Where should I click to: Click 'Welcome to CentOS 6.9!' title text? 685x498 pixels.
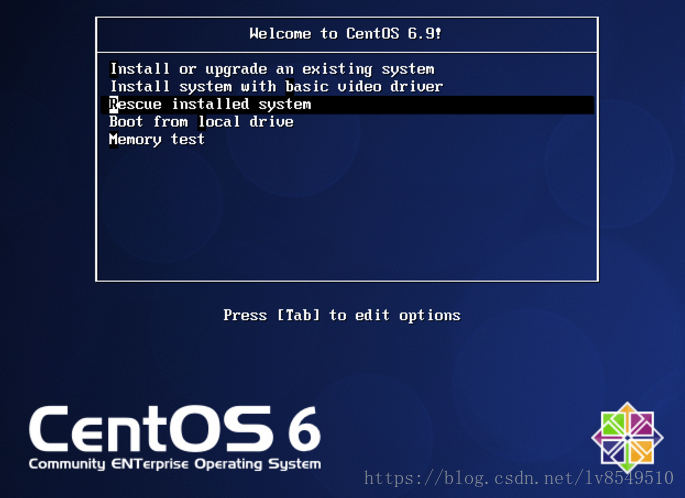coord(346,34)
